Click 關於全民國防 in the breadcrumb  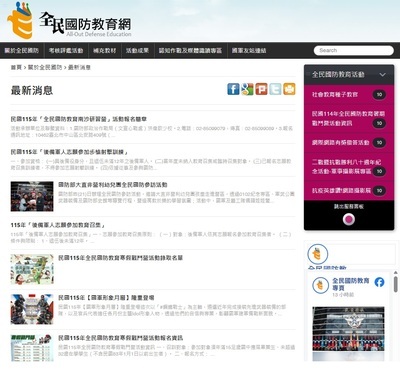pyautogui.click(x=45, y=67)
